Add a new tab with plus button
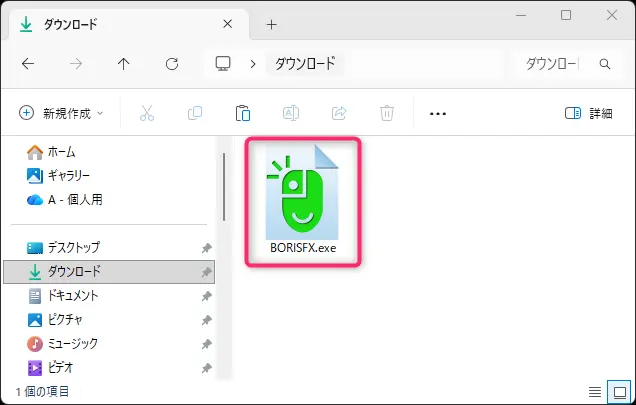 pos(271,25)
